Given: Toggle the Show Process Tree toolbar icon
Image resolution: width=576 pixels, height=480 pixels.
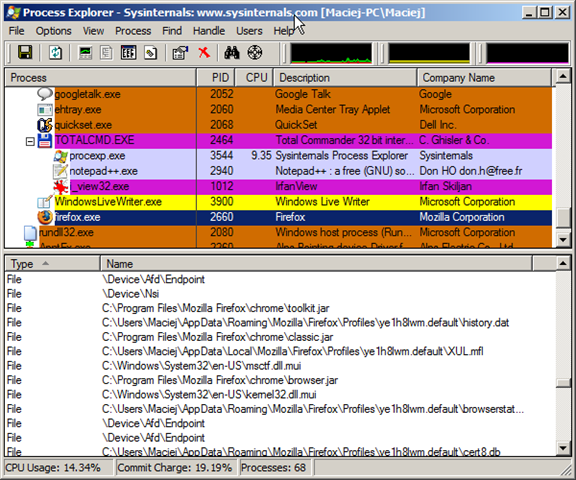Looking at the screenshot, I should tap(107, 53).
